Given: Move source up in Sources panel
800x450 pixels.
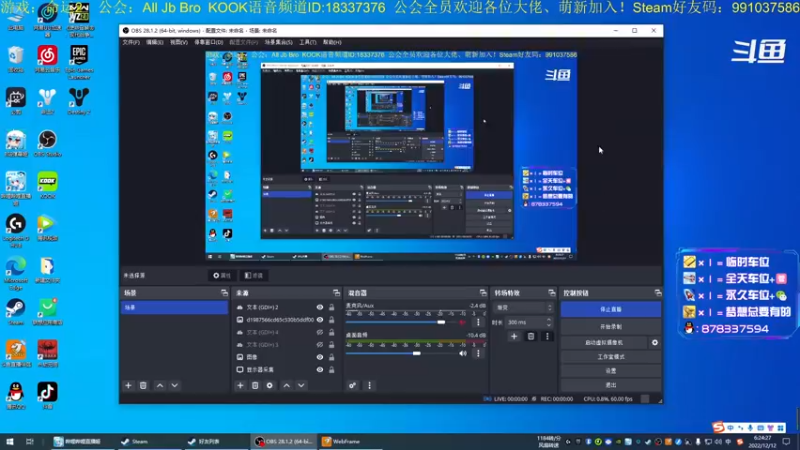Looking at the screenshot, I should pos(286,386).
